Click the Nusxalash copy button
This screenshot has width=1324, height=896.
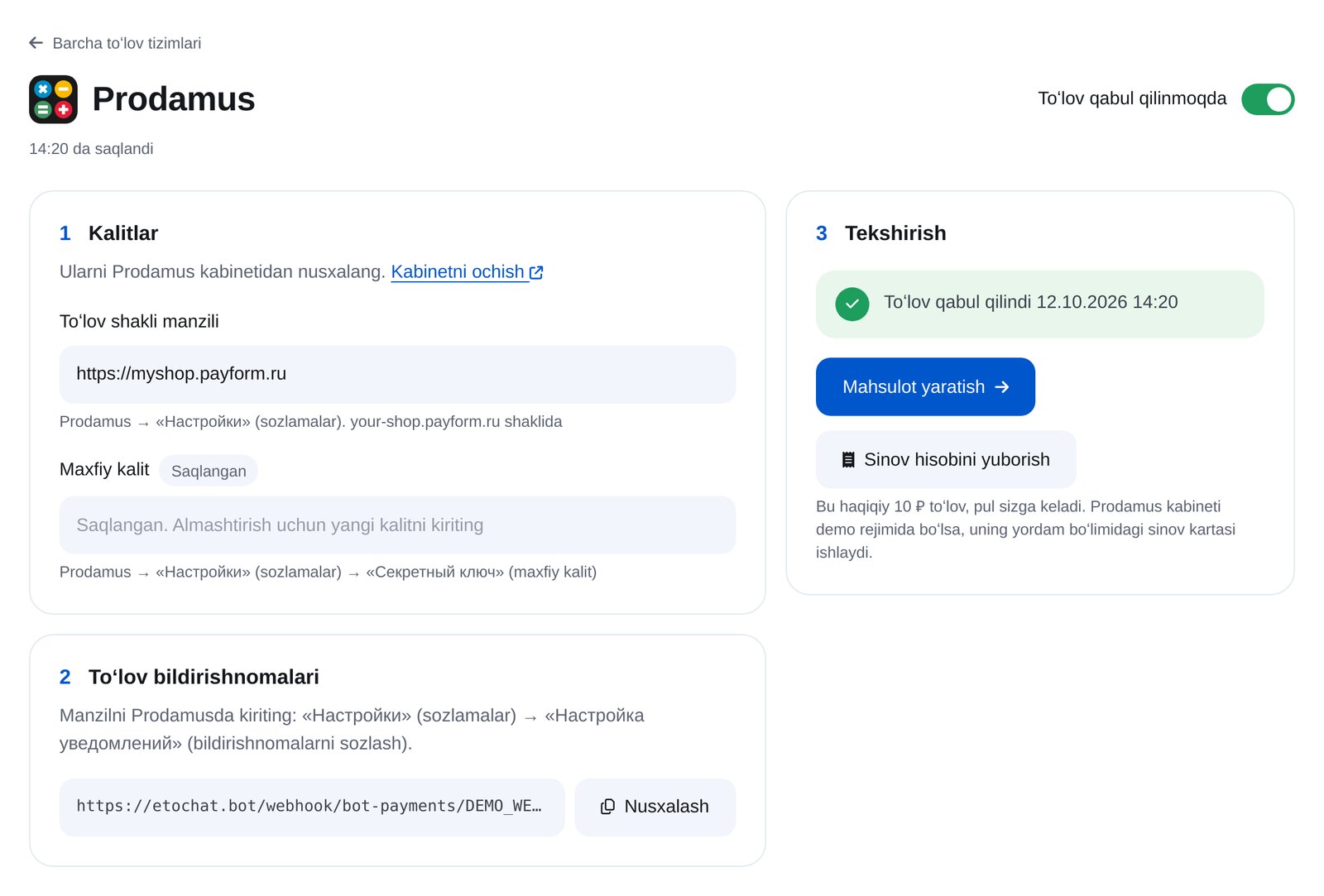pyautogui.click(x=655, y=807)
